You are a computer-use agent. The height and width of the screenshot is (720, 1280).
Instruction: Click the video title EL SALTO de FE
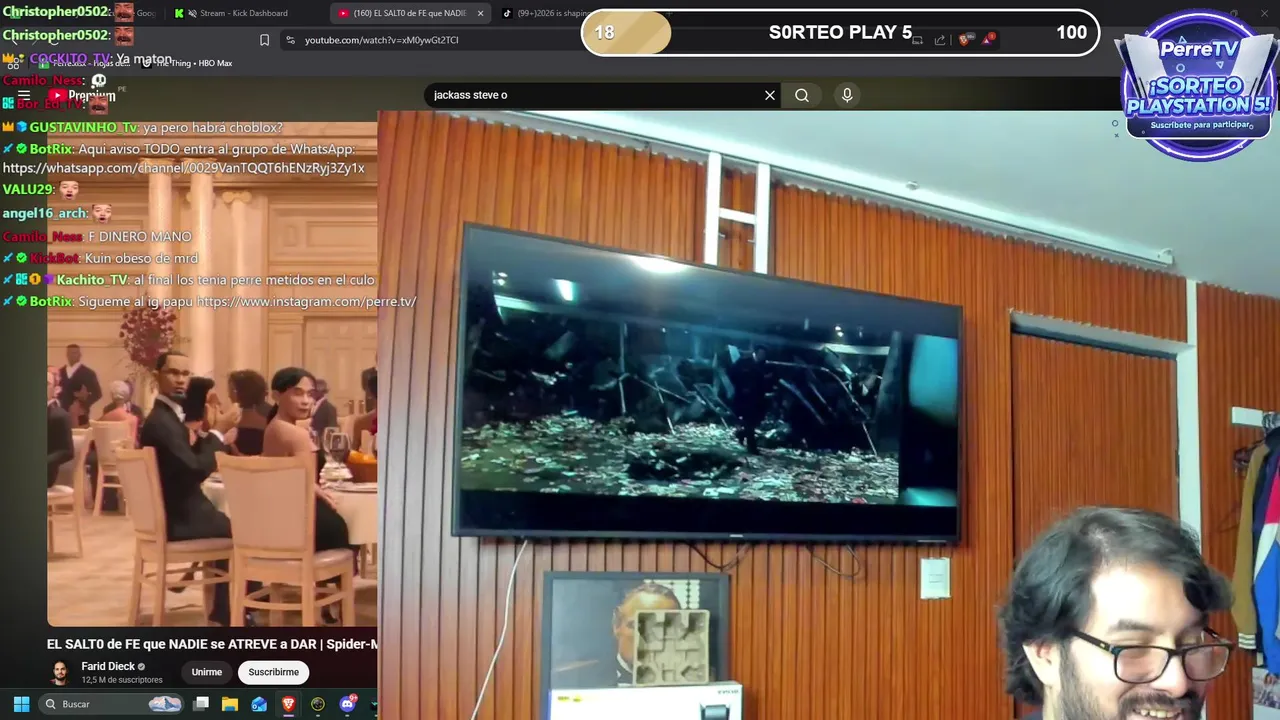[x=212, y=644]
